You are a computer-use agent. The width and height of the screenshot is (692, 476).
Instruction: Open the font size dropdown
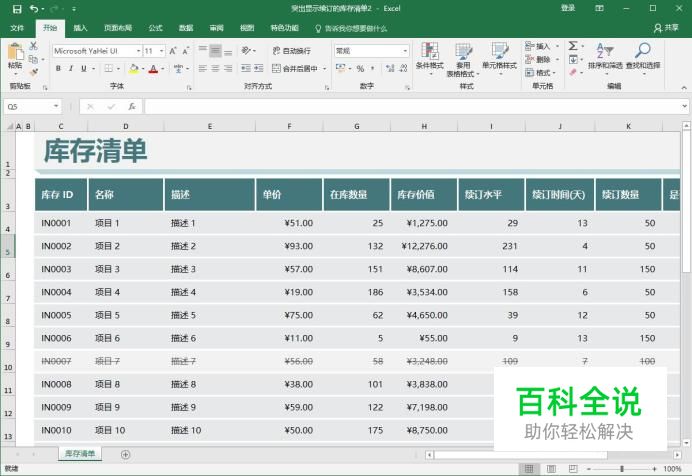162,51
